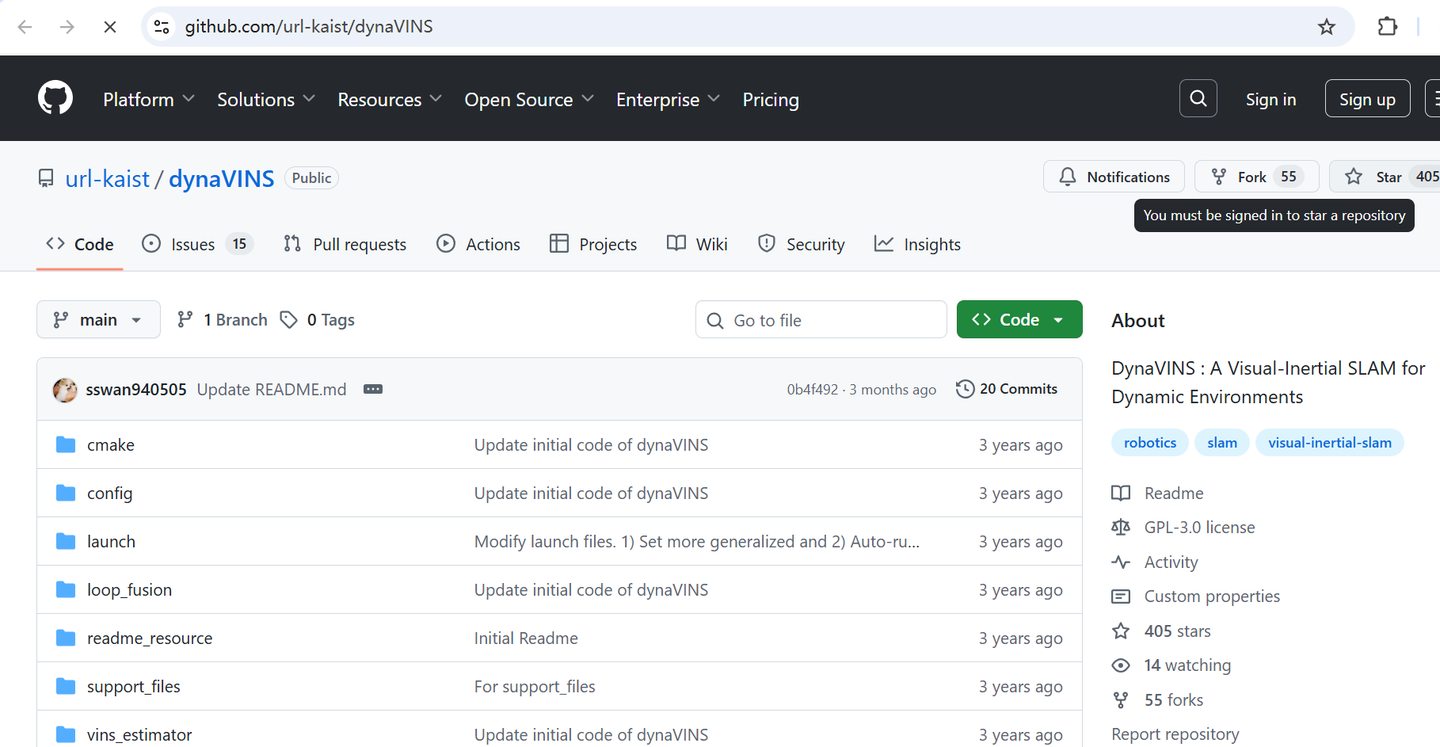Switch to the Pull requests tab

(345, 244)
